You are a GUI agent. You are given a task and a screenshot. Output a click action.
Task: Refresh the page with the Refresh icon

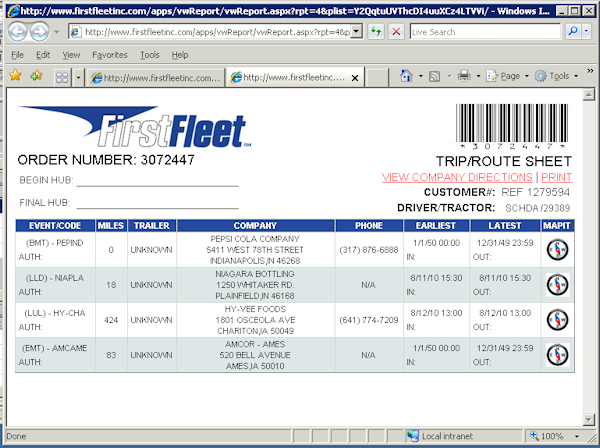[374, 32]
